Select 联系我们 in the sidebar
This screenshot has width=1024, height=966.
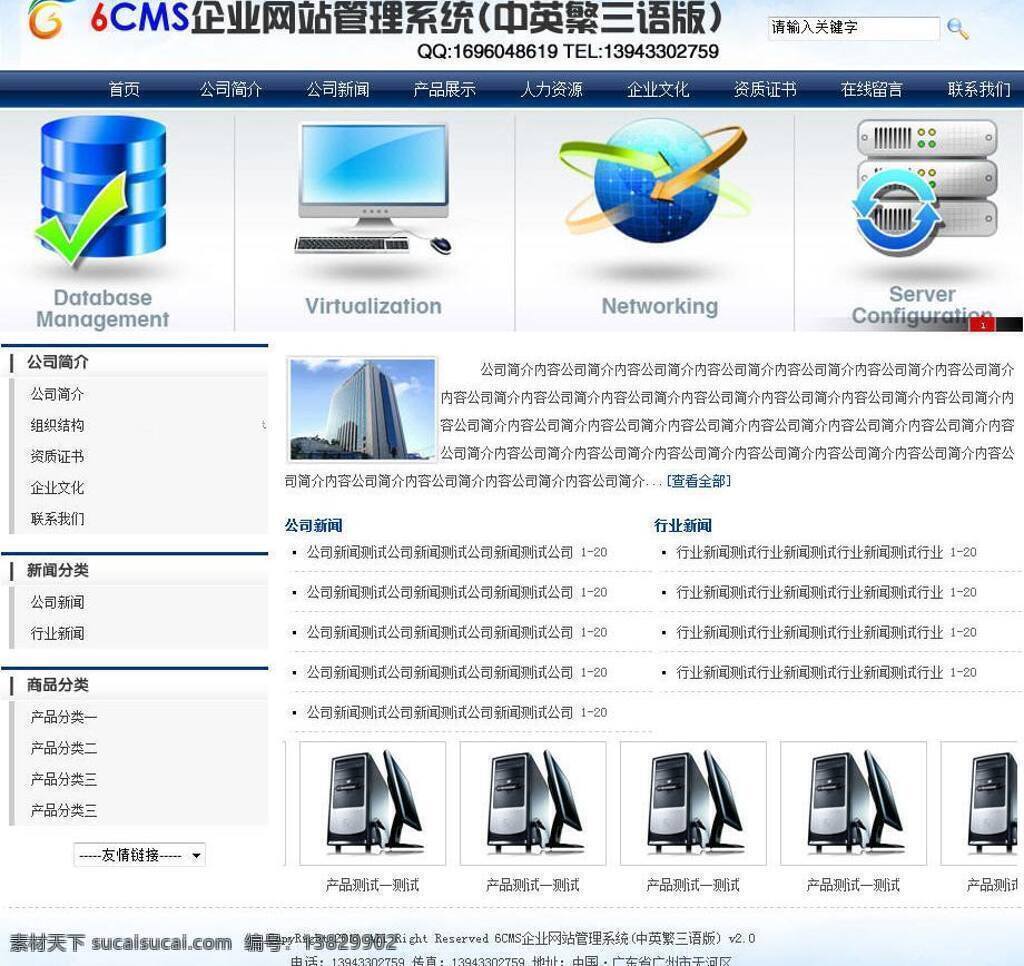pos(57,519)
